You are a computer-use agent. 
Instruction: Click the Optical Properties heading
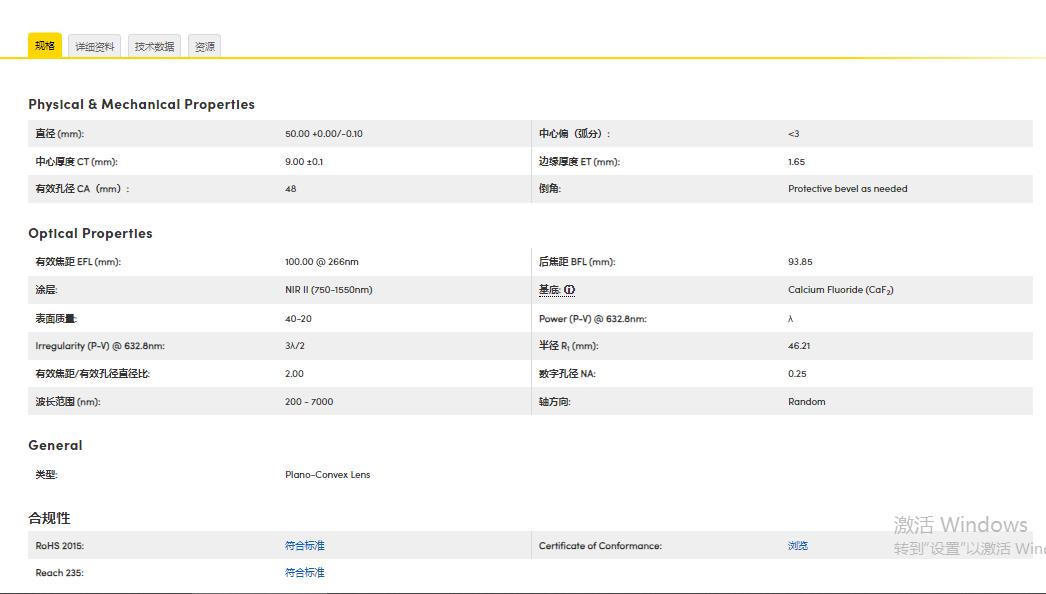(x=90, y=233)
